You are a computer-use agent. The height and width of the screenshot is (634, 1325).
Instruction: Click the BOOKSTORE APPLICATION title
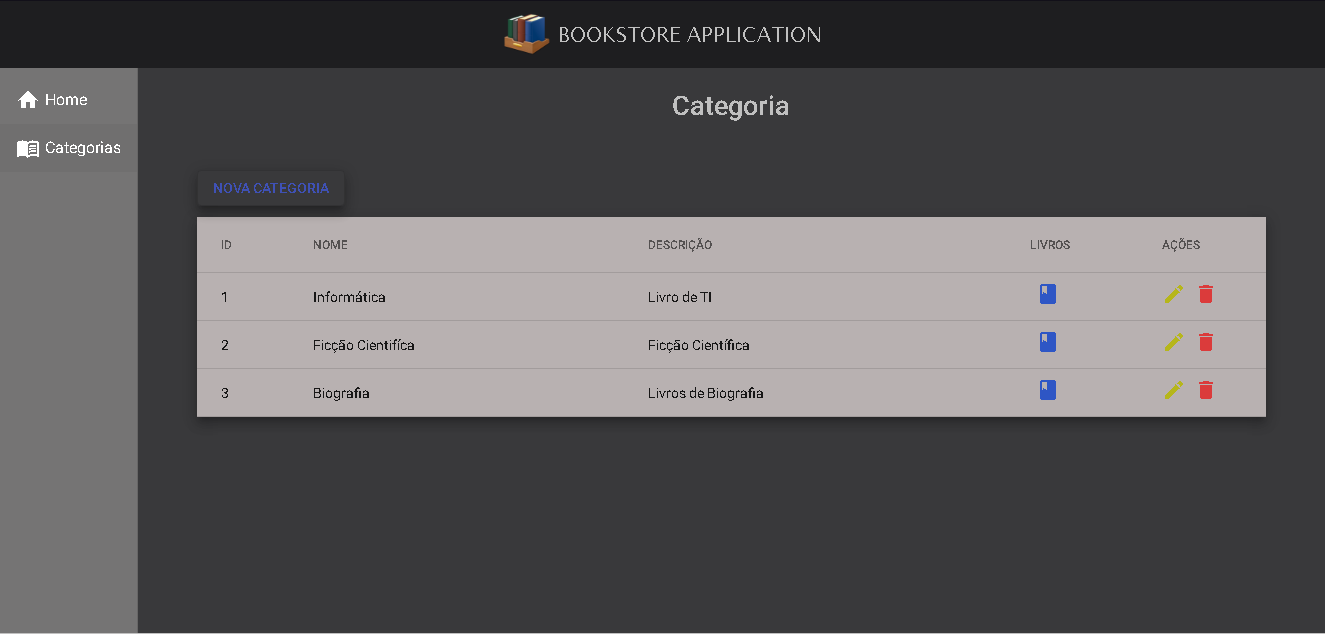[x=690, y=33]
